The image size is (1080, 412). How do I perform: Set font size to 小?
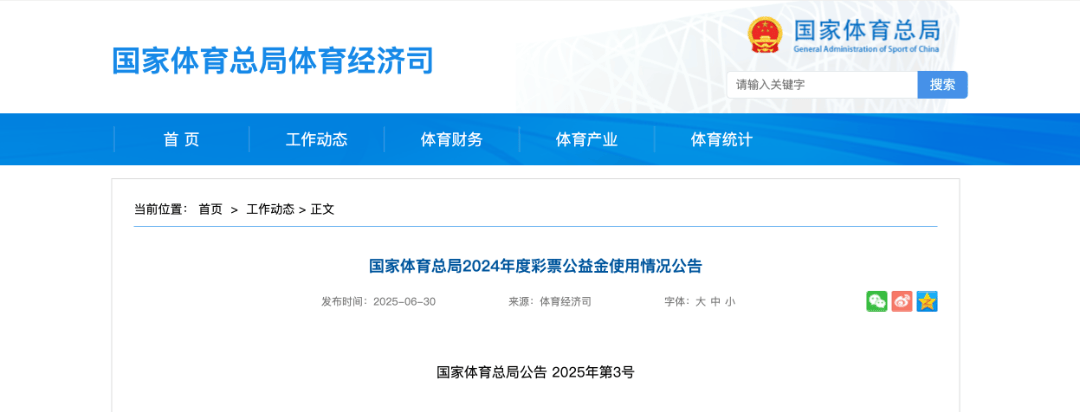[730, 302]
